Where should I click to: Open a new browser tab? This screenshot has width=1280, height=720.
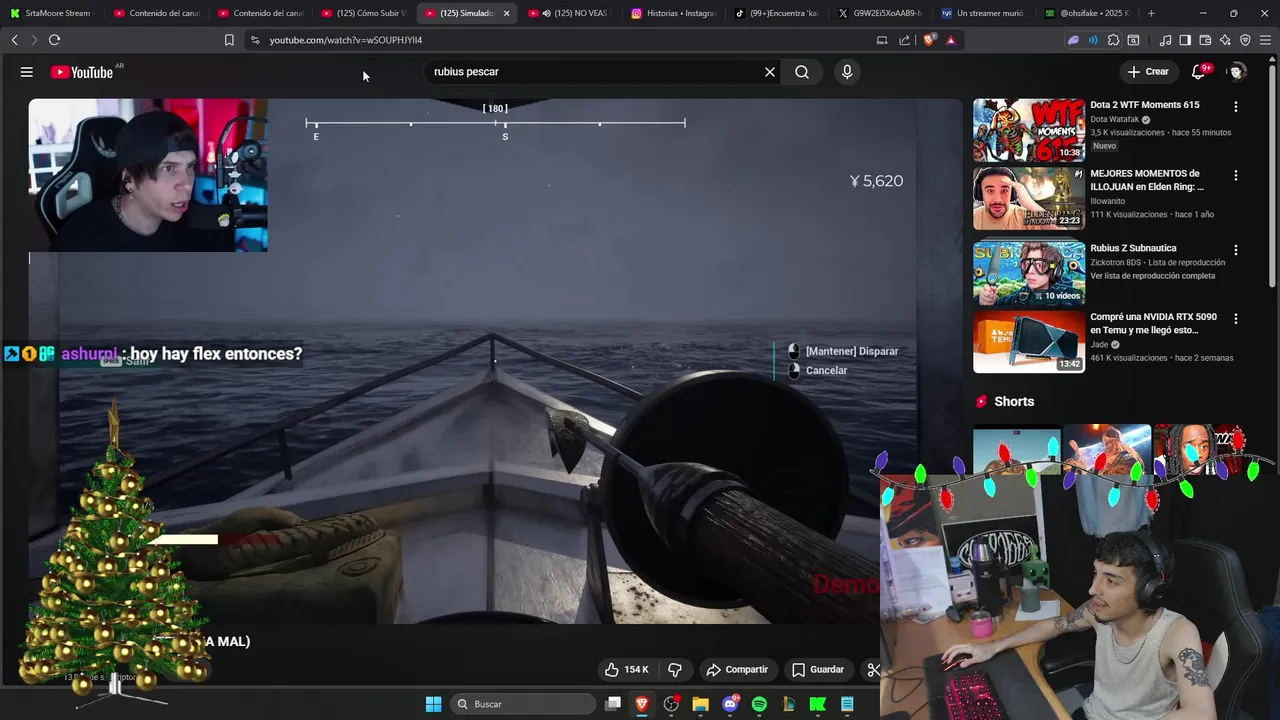(x=1151, y=13)
